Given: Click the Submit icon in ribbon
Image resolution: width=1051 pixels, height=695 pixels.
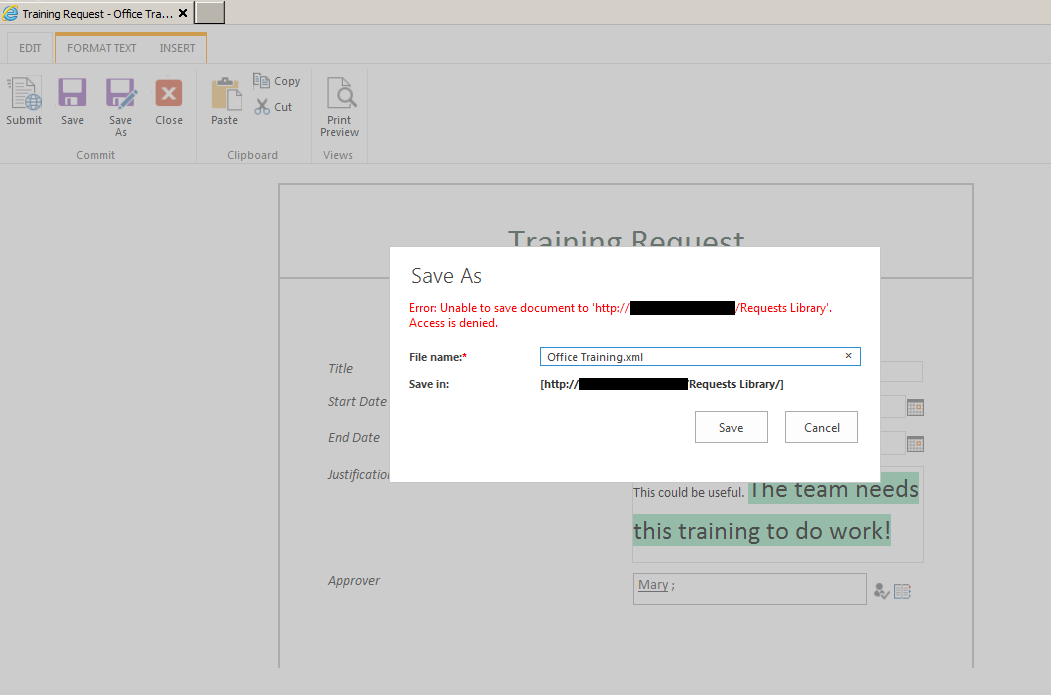Looking at the screenshot, I should 24,97.
